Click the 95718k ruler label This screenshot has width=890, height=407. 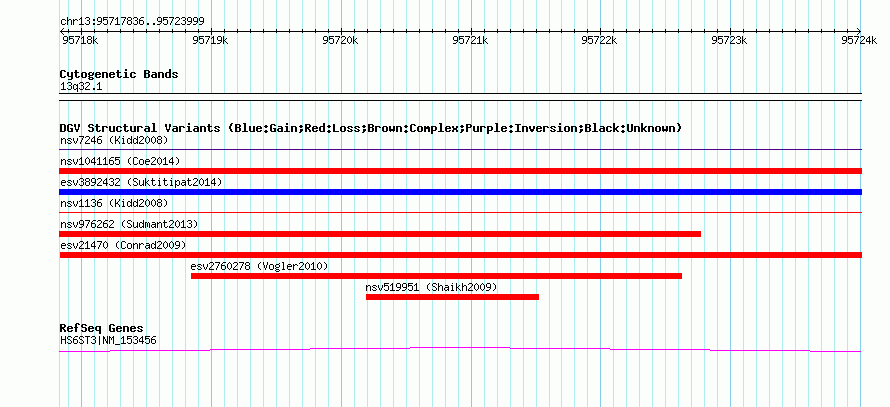(x=80, y=40)
